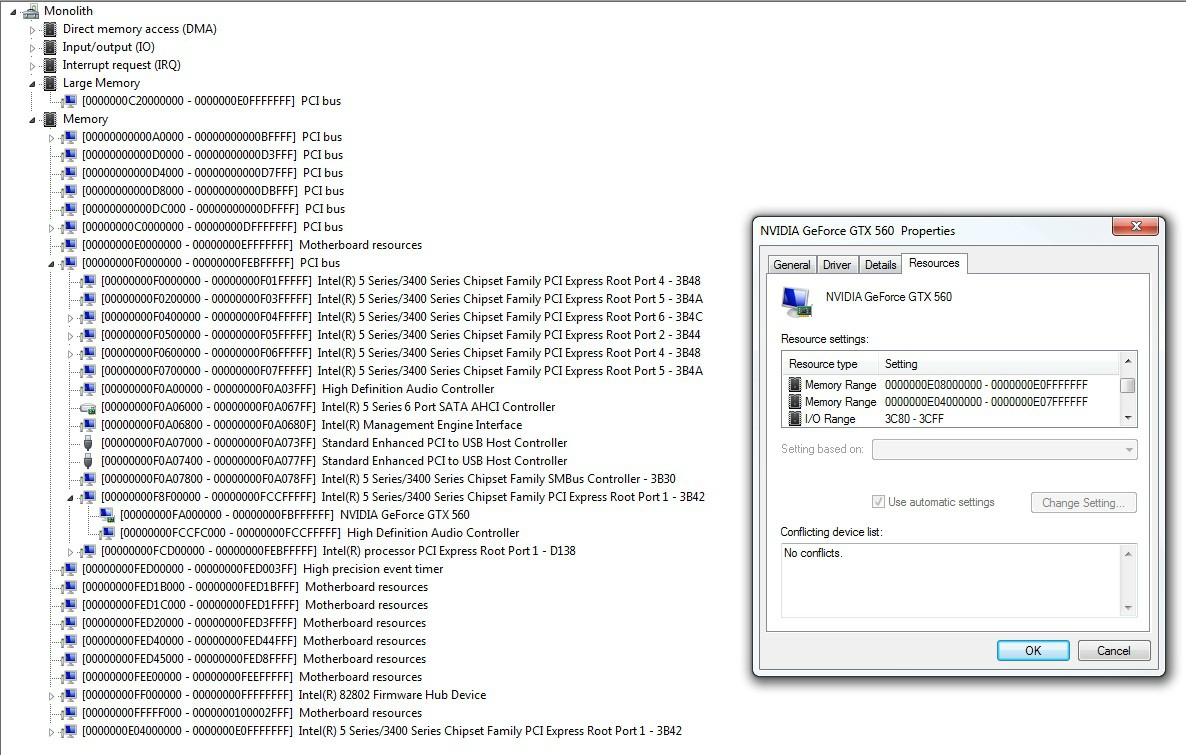Image resolution: width=1186 pixels, height=755 pixels.
Task: Select the Monolith tree label
Action: tap(68, 11)
